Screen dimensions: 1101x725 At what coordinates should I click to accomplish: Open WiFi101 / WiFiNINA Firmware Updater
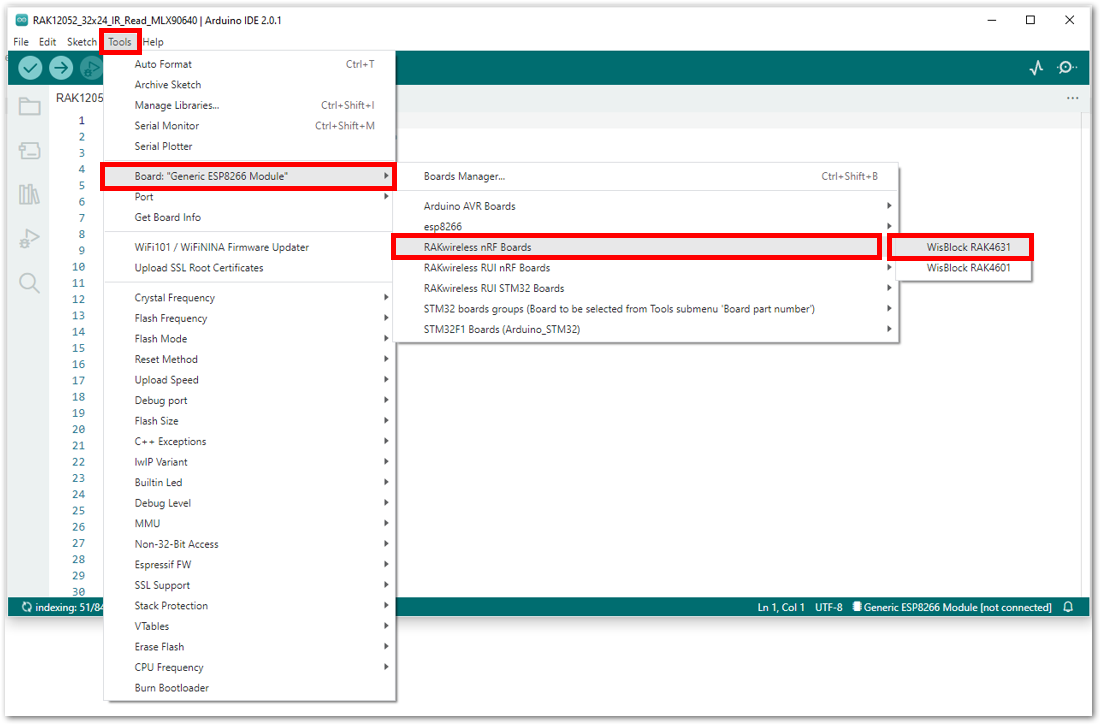coord(250,247)
